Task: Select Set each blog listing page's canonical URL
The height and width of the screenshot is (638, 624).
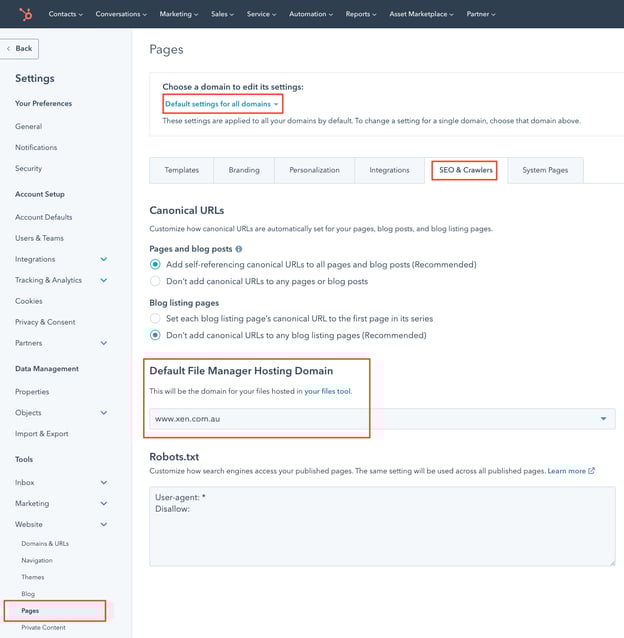Action: click(x=155, y=319)
